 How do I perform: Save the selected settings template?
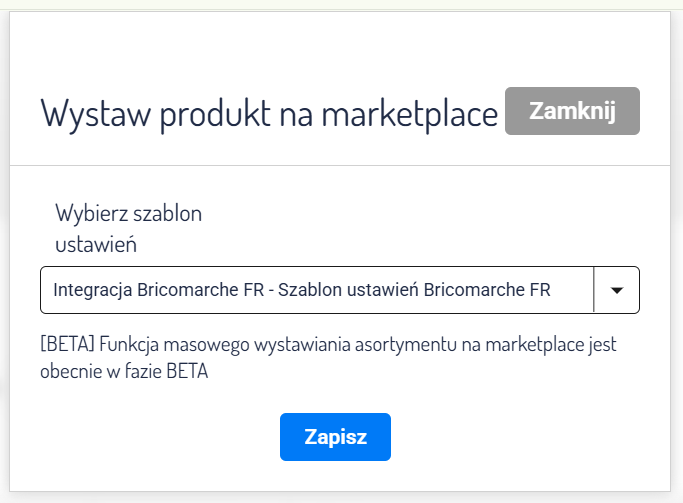click(x=335, y=437)
